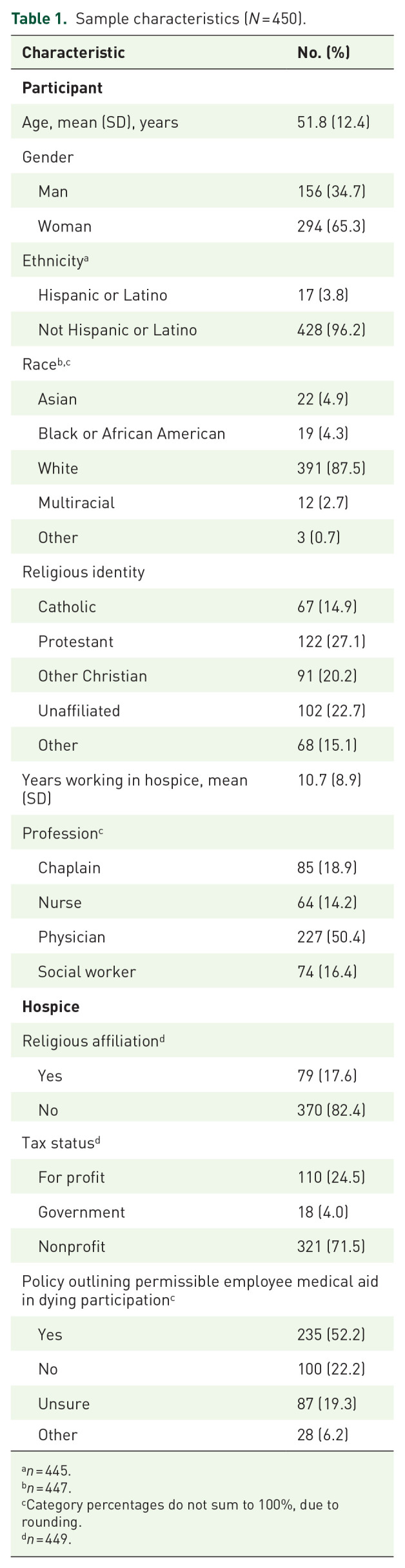Select the Nonprofit tax status row

[202, 1246]
